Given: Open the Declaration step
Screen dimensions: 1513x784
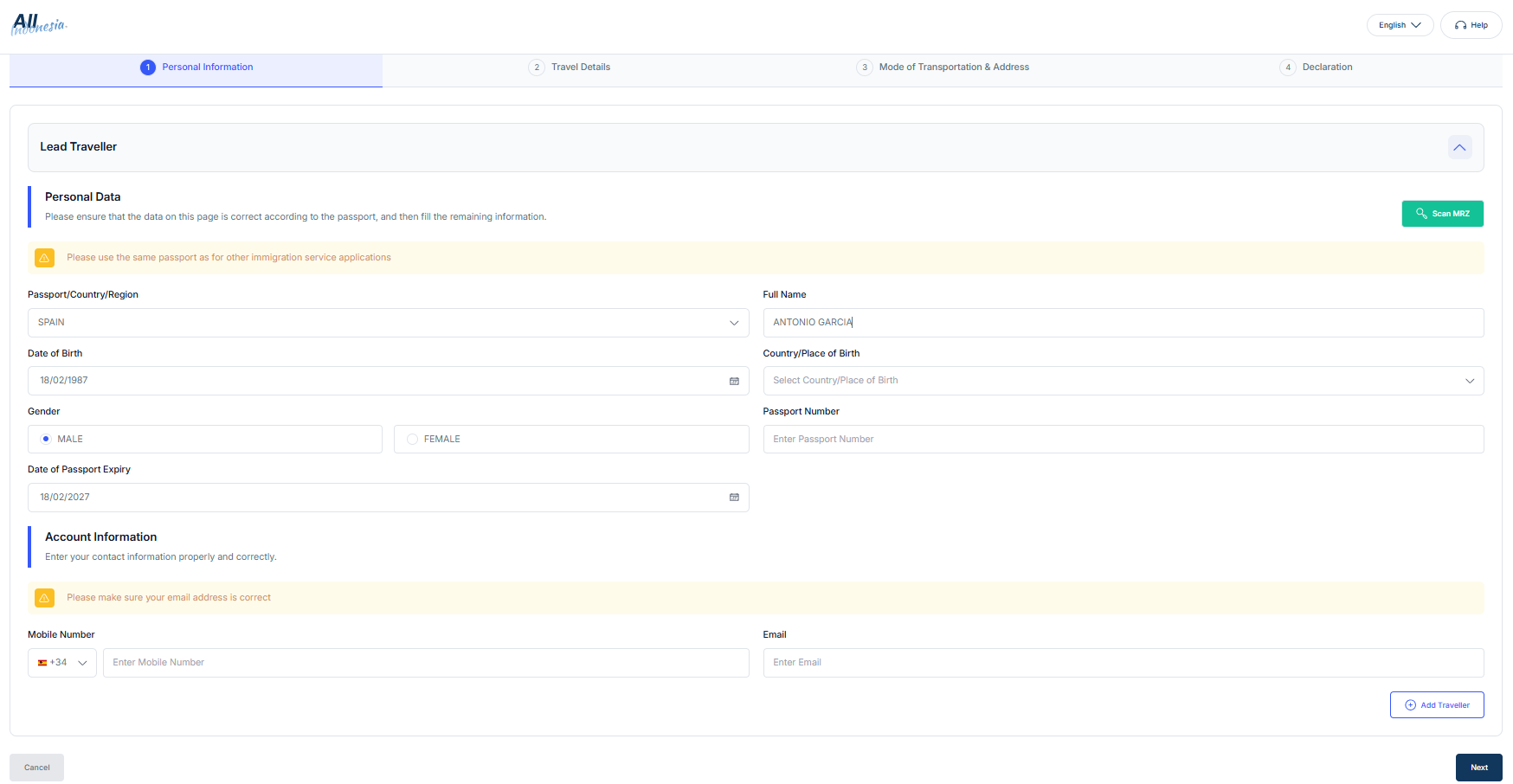Looking at the screenshot, I should point(1317,67).
